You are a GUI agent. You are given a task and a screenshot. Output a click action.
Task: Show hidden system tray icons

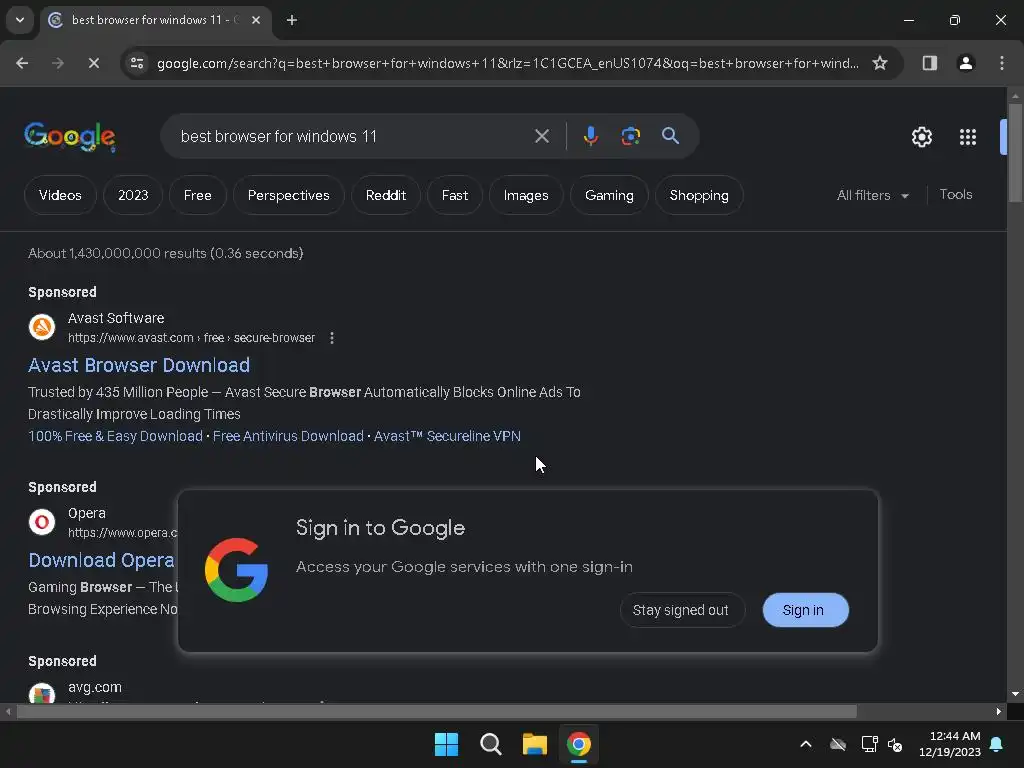pos(806,744)
